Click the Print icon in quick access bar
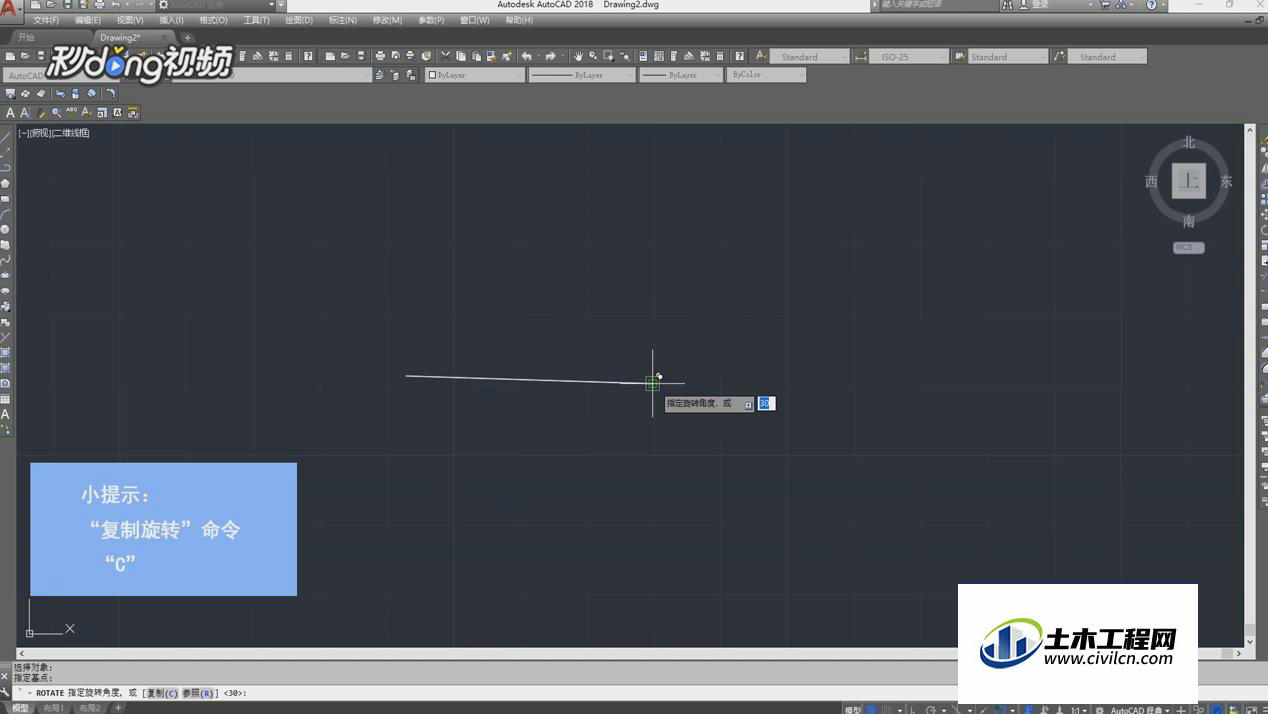 (x=99, y=5)
